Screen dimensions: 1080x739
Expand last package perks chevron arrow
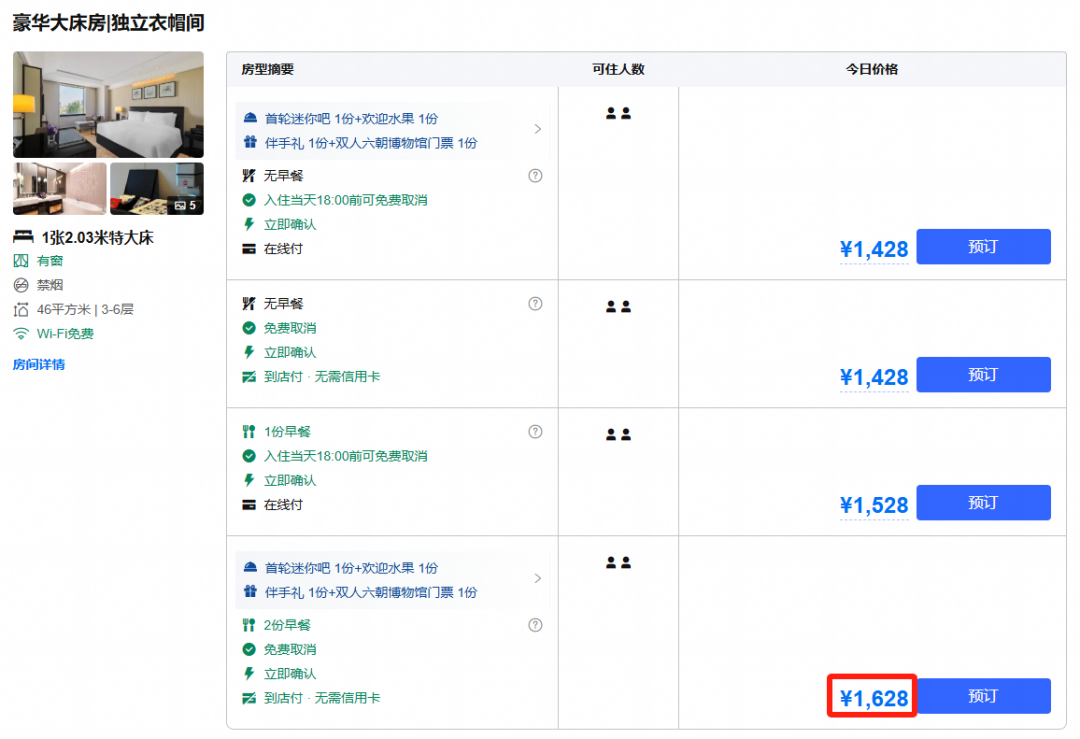click(538, 579)
